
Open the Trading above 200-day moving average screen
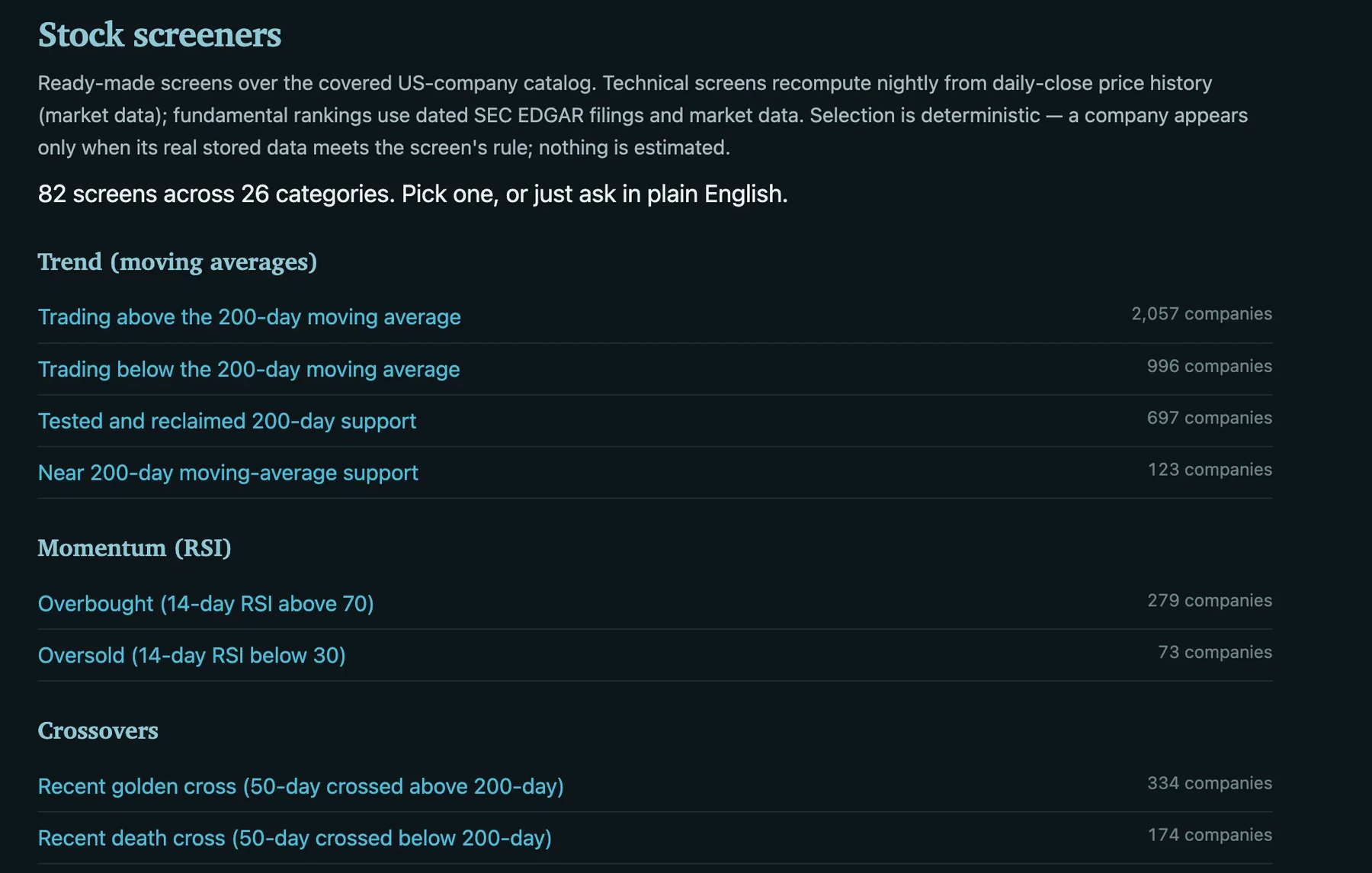click(x=249, y=317)
